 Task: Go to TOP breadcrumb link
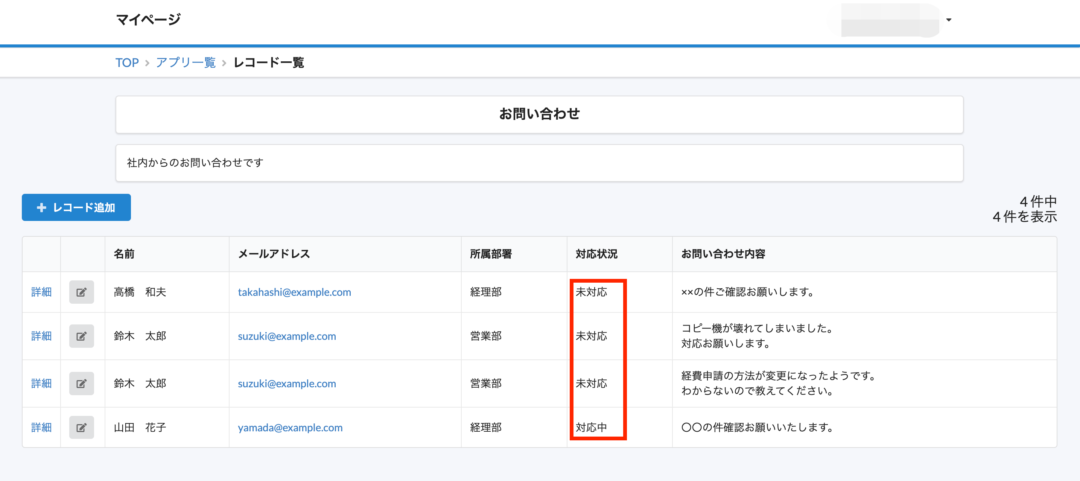pyautogui.click(x=126, y=62)
